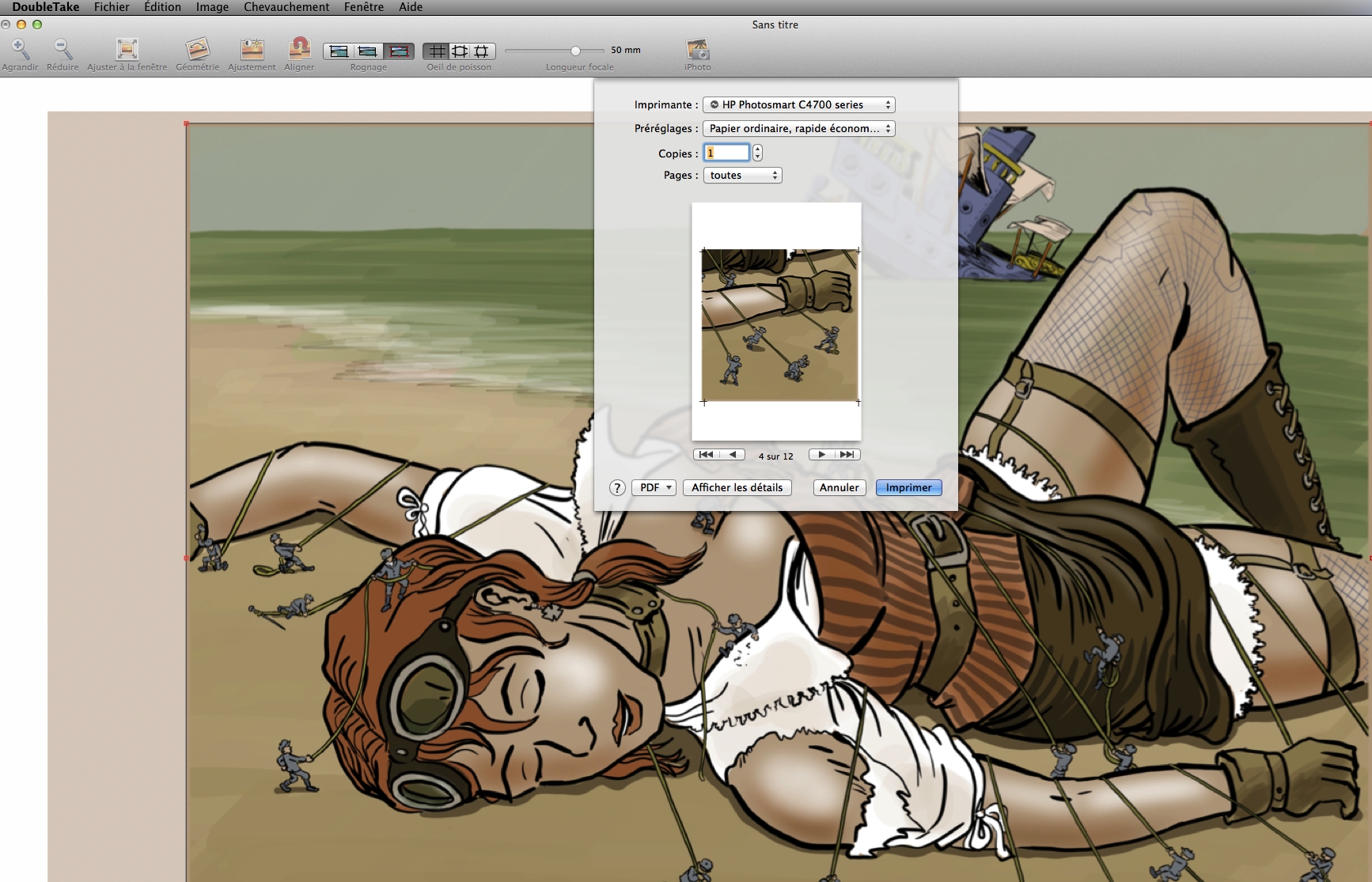Go to previous preview page
This screenshot has height=882, width=1372.
pos(733,454)
